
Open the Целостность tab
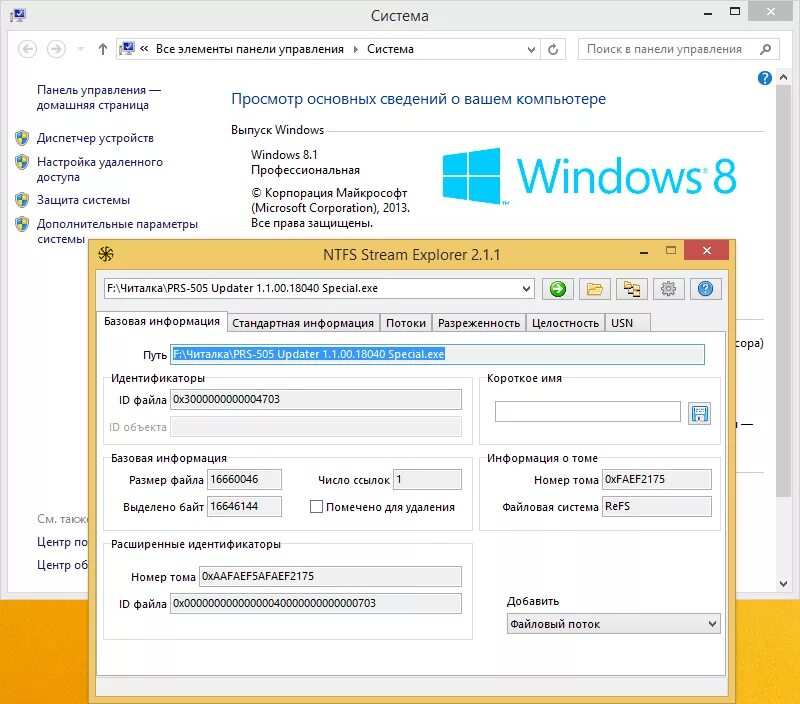click(x=565, y=323)
